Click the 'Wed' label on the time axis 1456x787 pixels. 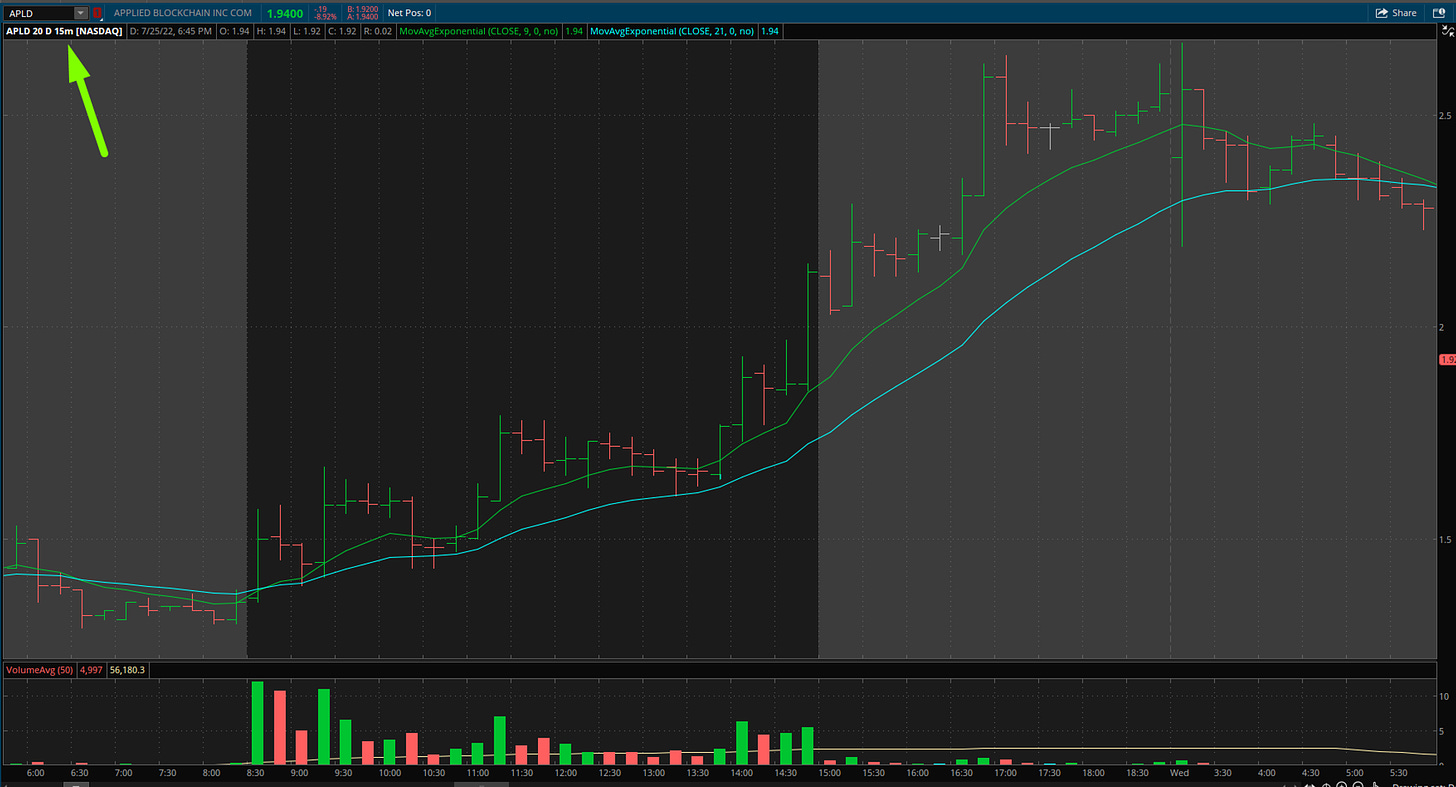(1179, 773)
